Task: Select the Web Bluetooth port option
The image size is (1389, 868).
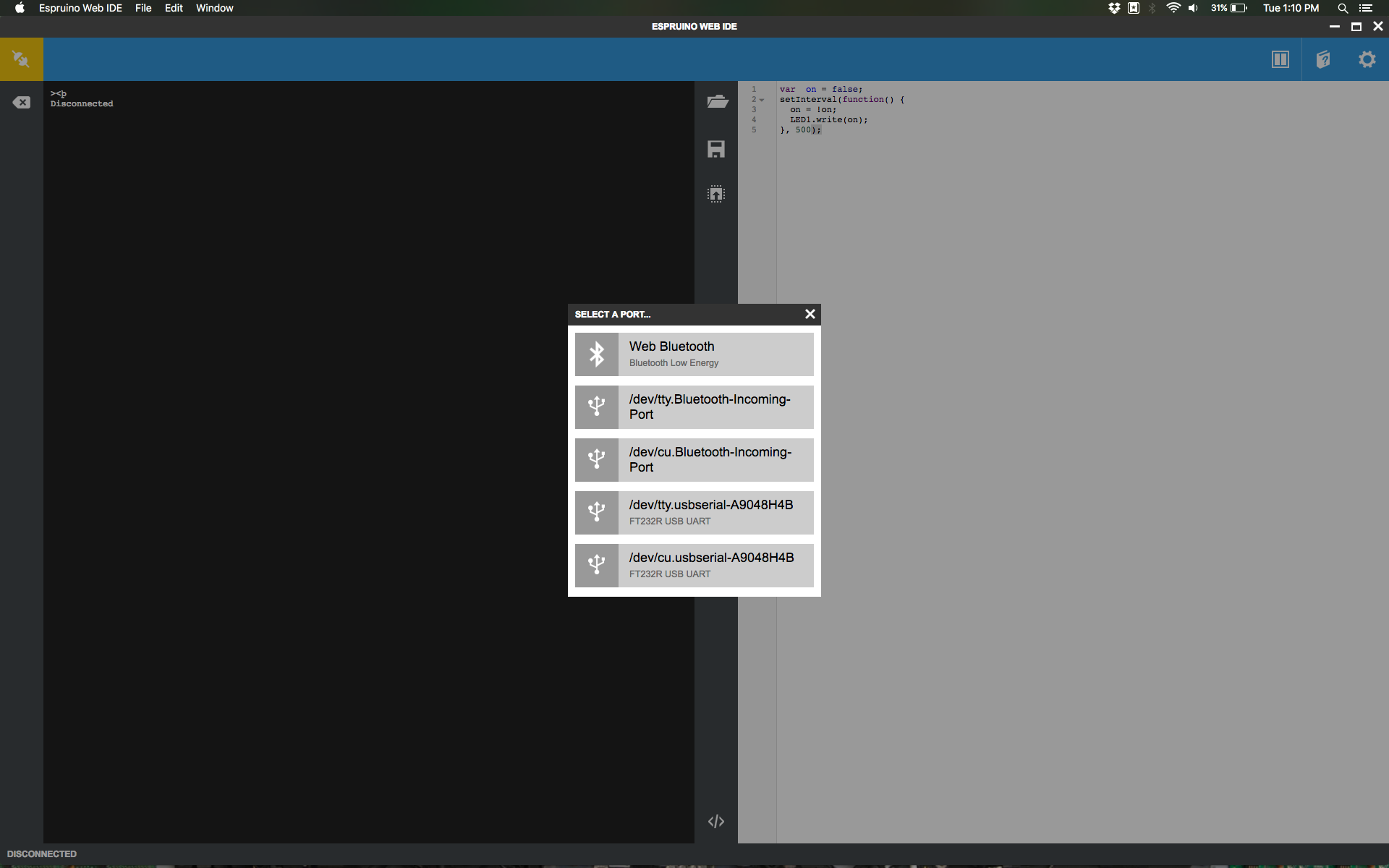Action: pyautogui.click(x=694, y=354)
